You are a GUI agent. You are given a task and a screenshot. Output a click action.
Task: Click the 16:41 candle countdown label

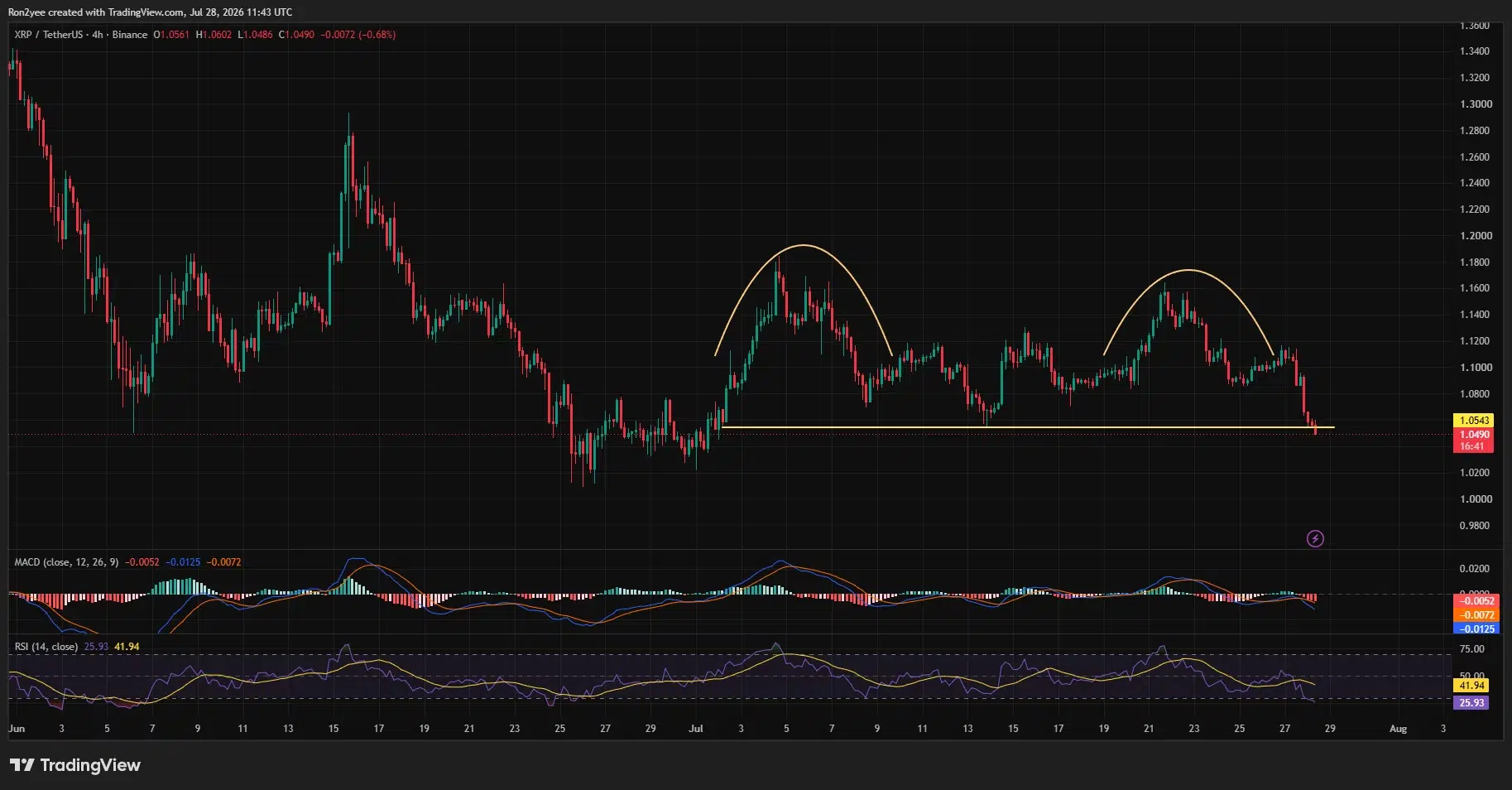pyautogui.click(x=1474, y=446)
